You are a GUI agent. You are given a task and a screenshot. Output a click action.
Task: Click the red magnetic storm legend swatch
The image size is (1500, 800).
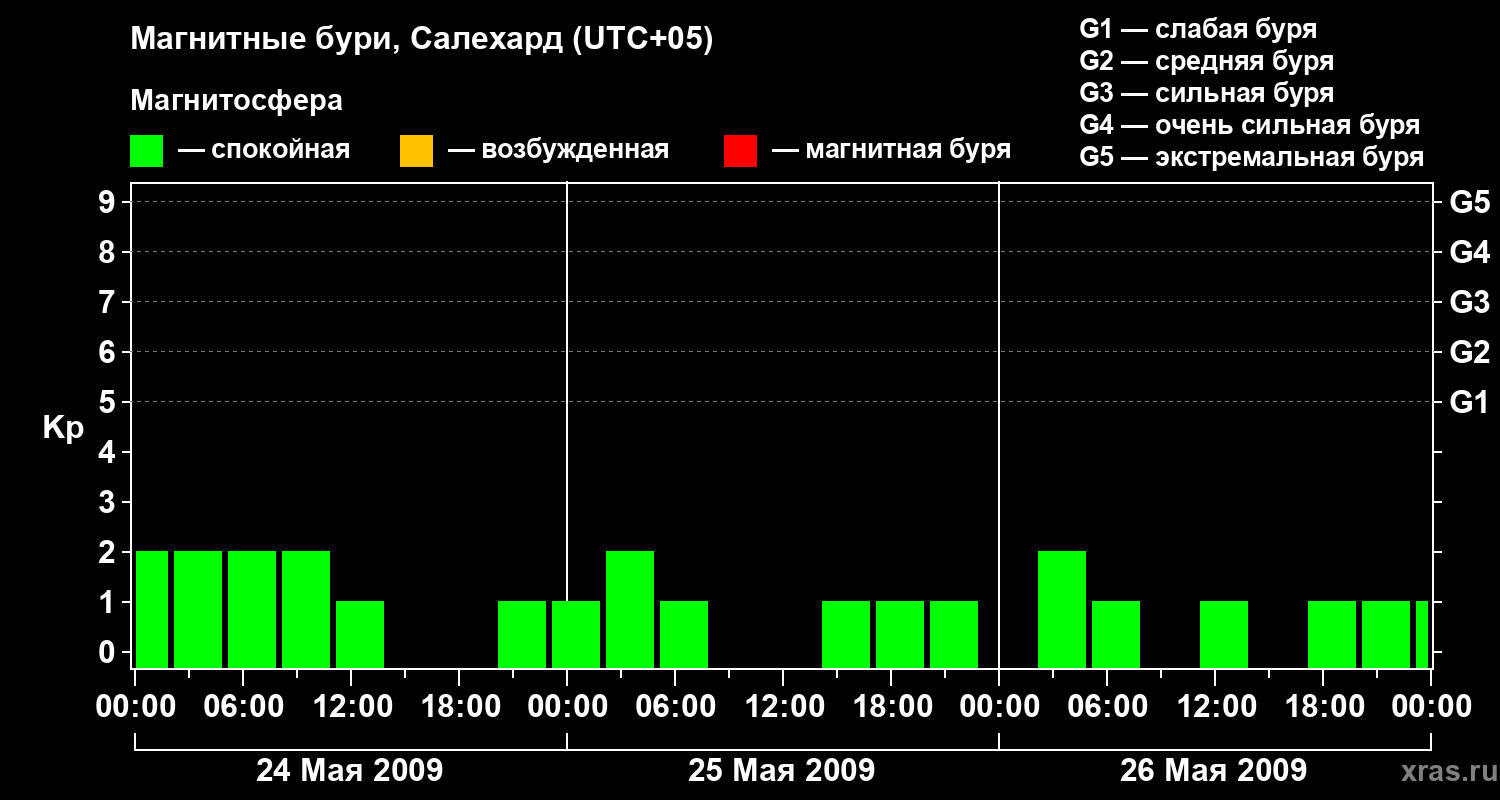(741, 151)
